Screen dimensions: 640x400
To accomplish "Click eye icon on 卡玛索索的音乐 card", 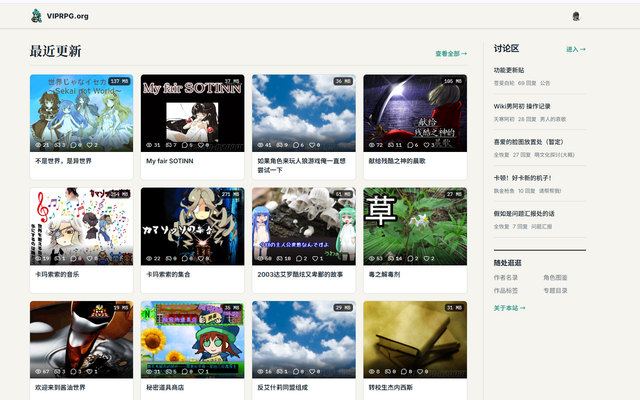I will click(38, 258).
